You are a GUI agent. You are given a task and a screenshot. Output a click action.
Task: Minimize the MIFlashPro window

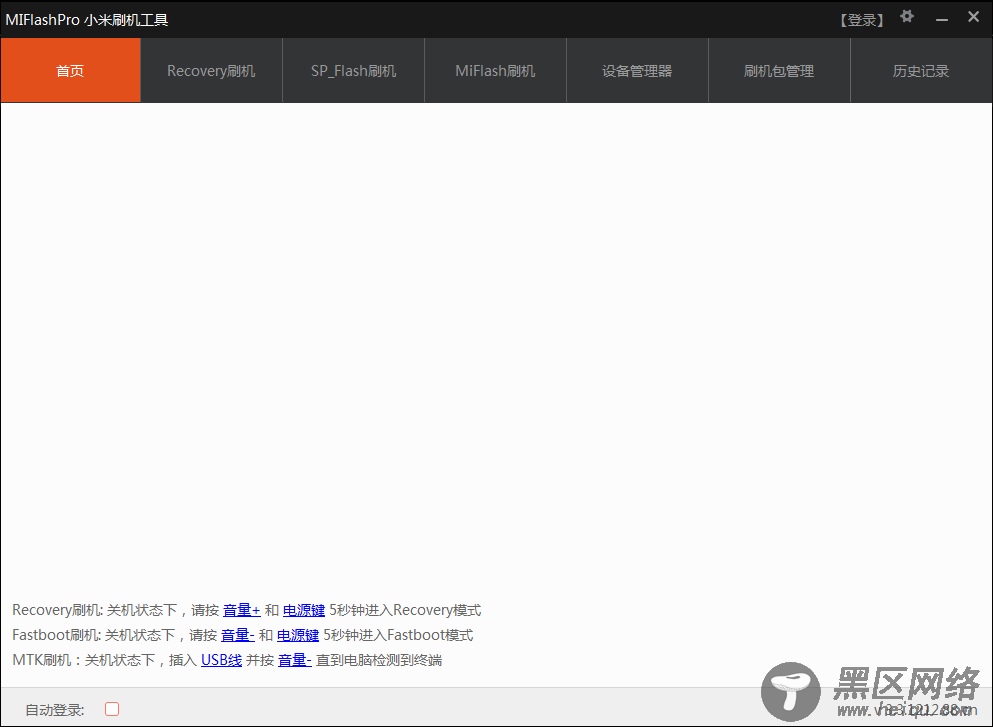(942, 20)
